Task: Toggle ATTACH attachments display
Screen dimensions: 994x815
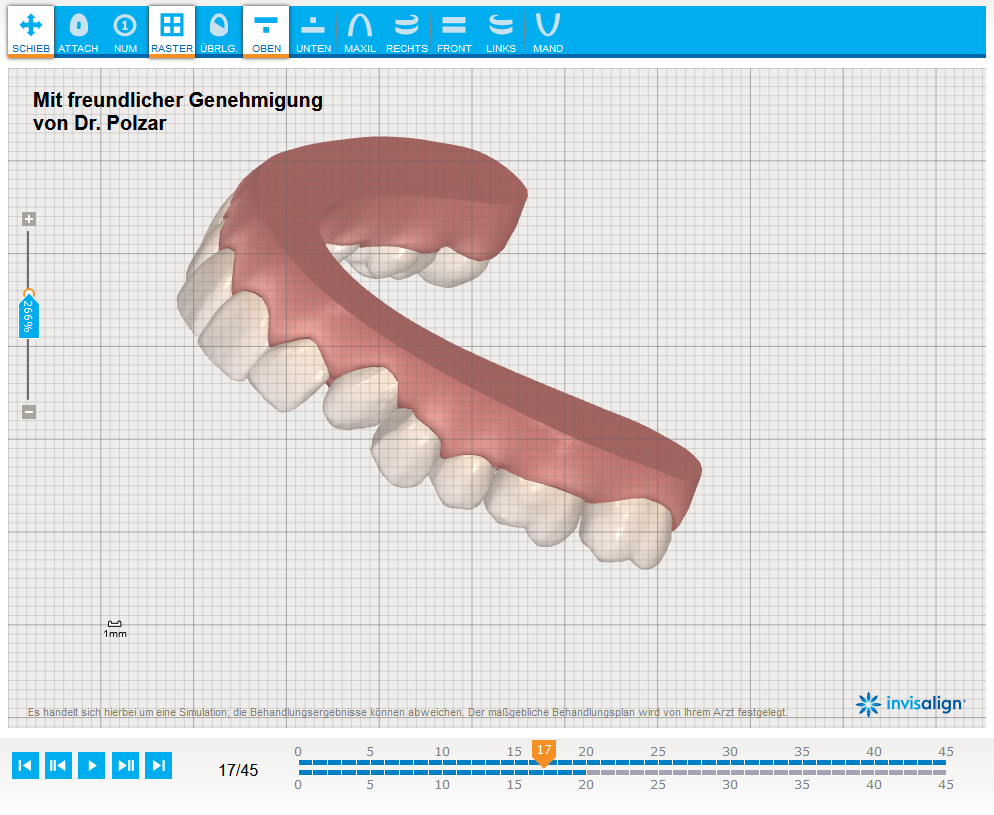Action: coord(78,31)
